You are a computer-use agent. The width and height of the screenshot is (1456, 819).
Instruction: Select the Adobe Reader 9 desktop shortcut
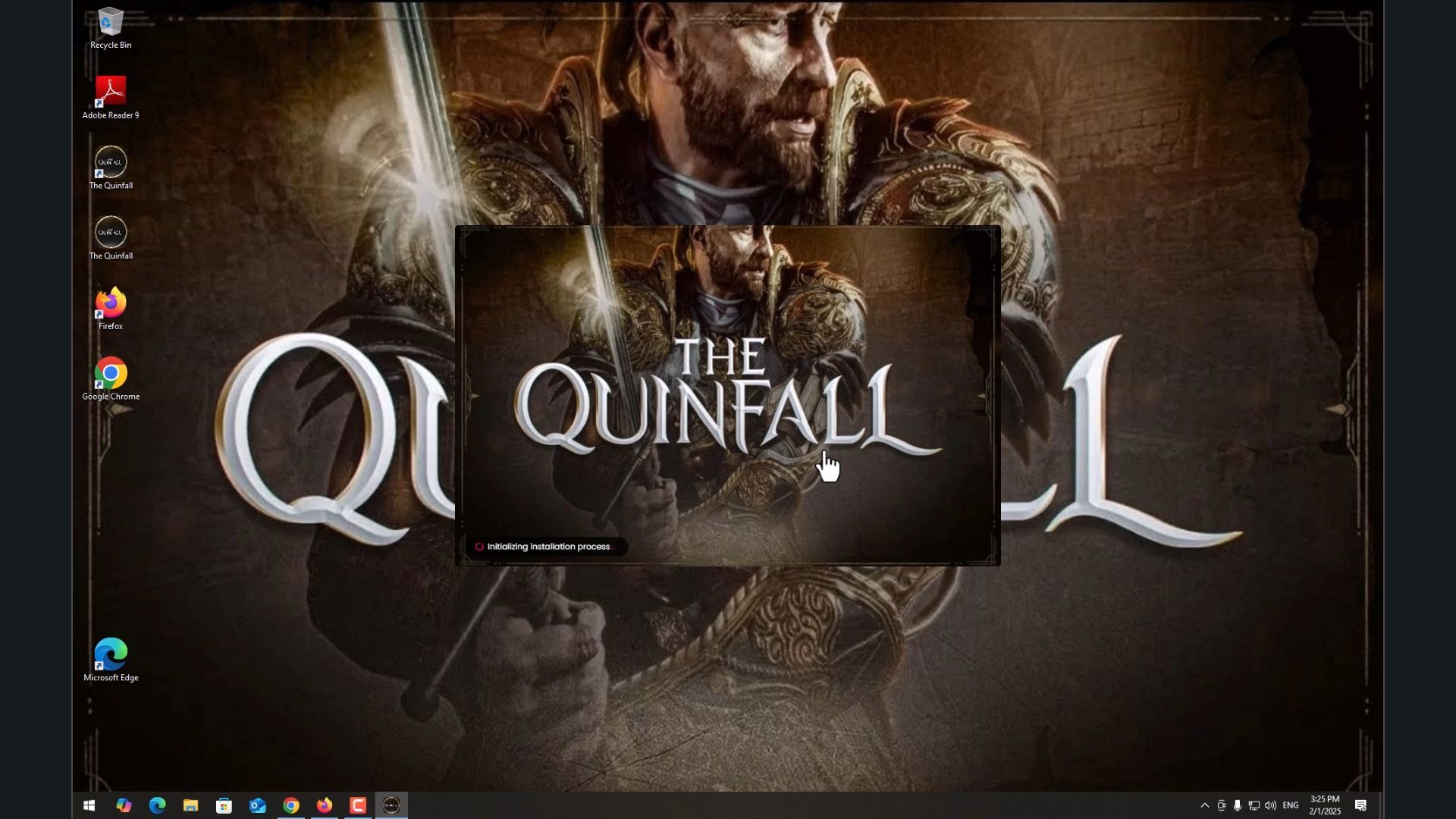[x=111, y=98]
